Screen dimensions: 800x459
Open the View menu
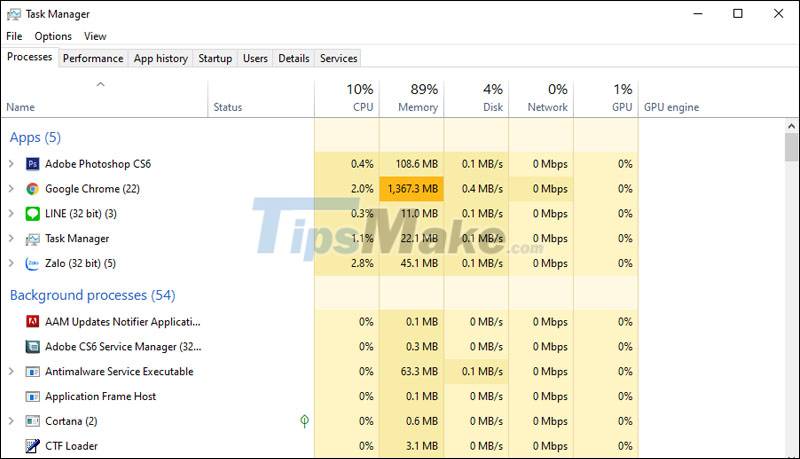95,36
